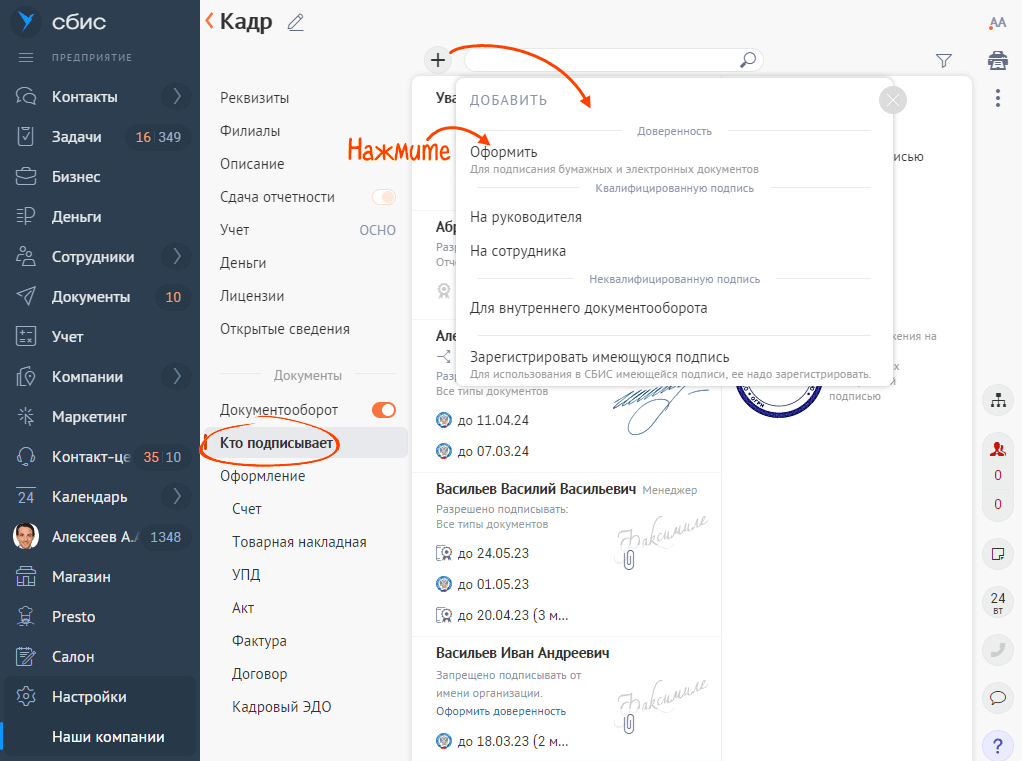Close the Добавить popup panel

[x=892, y=100]
